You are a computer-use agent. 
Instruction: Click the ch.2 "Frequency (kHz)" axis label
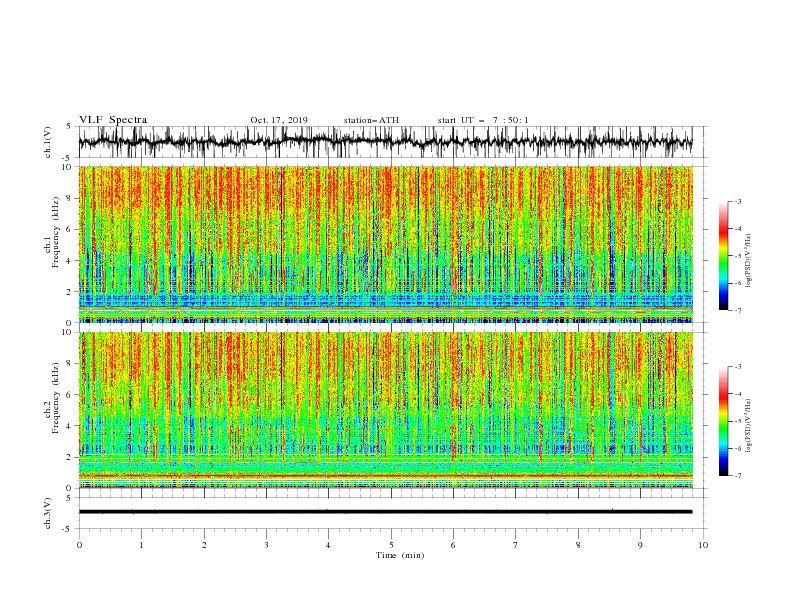tap(56, 398)
